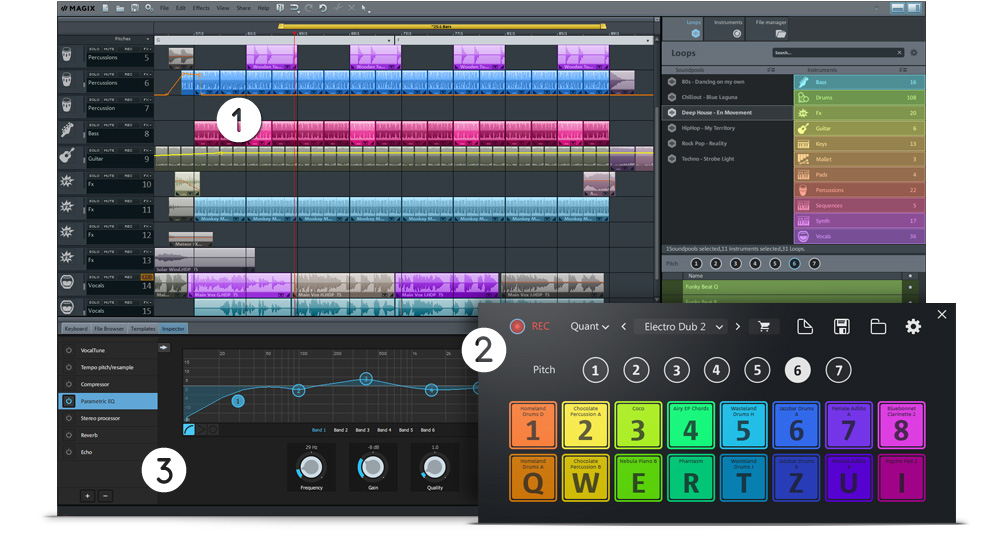Click the Vocals mouth icon of track 14
This screenshot has width=982, height=535.
click(x=67, y=282)
